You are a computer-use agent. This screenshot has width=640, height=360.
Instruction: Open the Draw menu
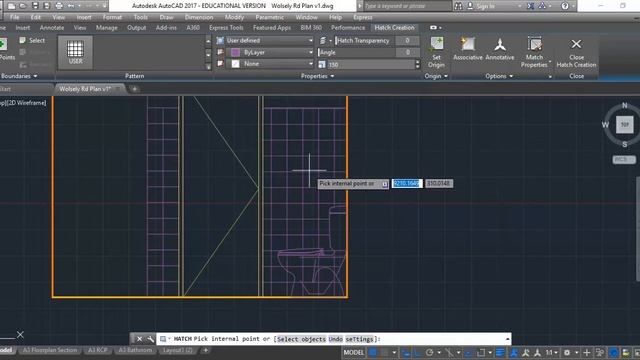point(166,17)
